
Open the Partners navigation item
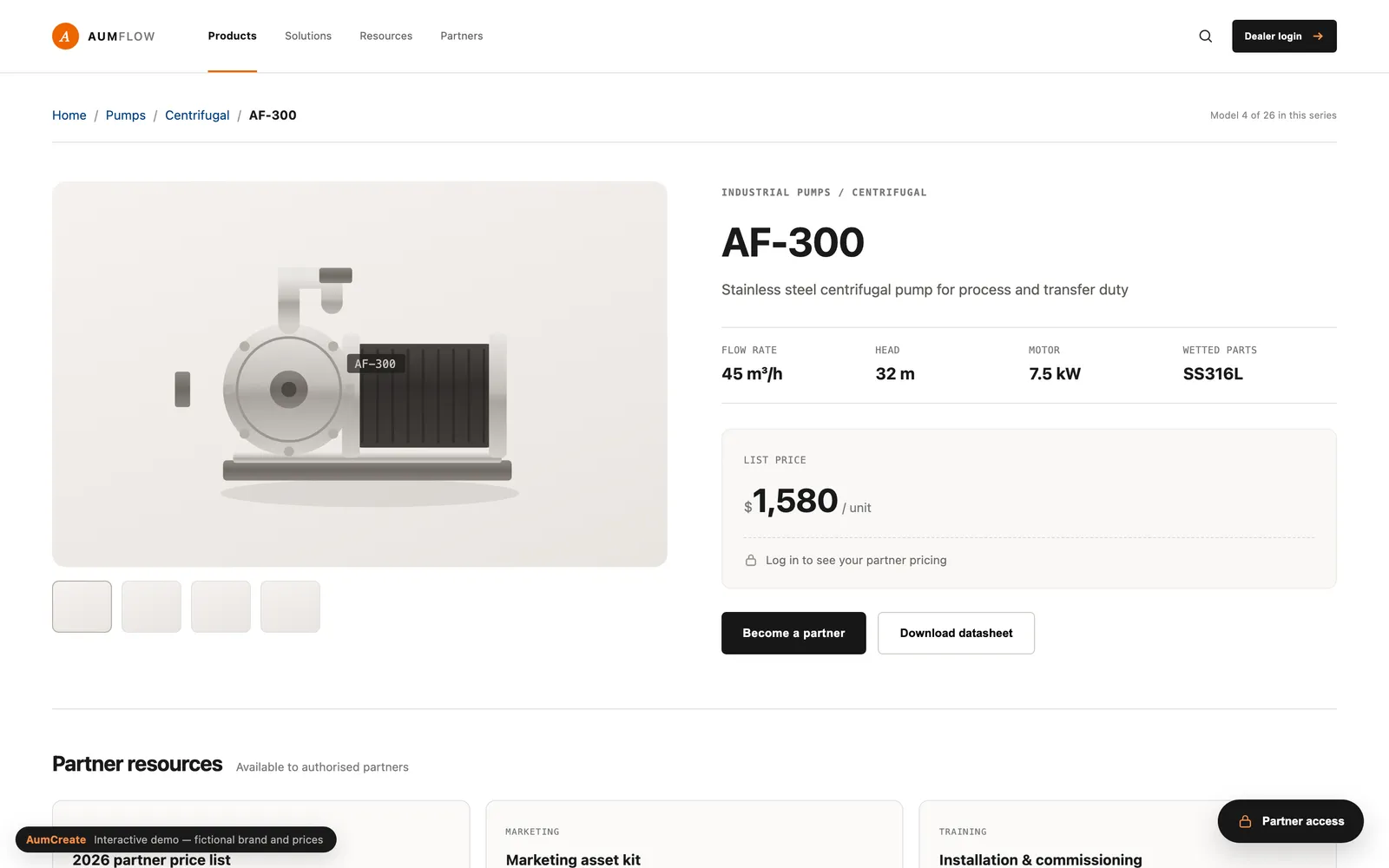point(462,36)
